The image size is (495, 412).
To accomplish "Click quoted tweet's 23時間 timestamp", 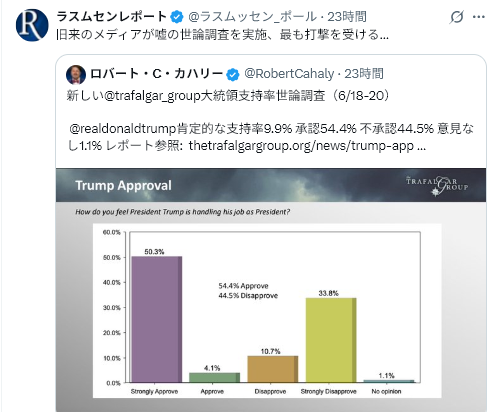I will pos(364,74).
